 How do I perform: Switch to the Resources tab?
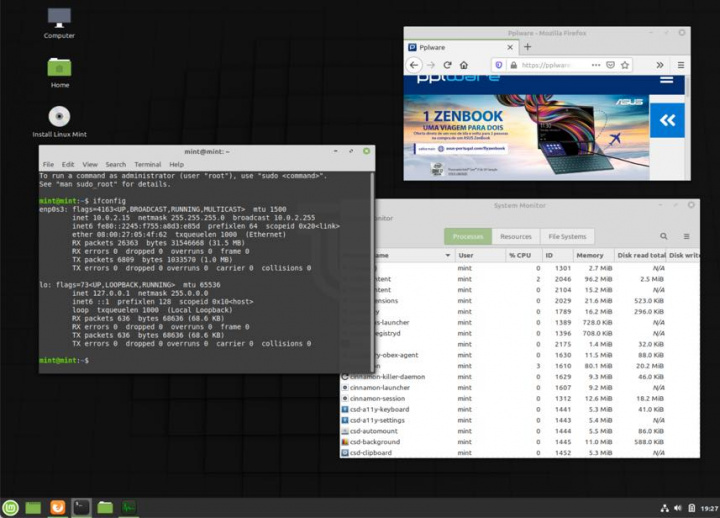(516, 237)
